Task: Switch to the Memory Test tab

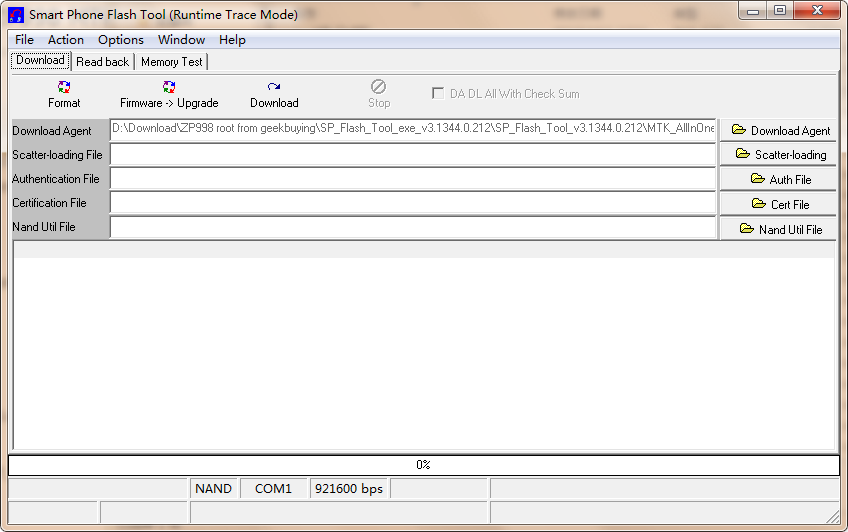Action: pyautogui.click(x=171, y=62)
